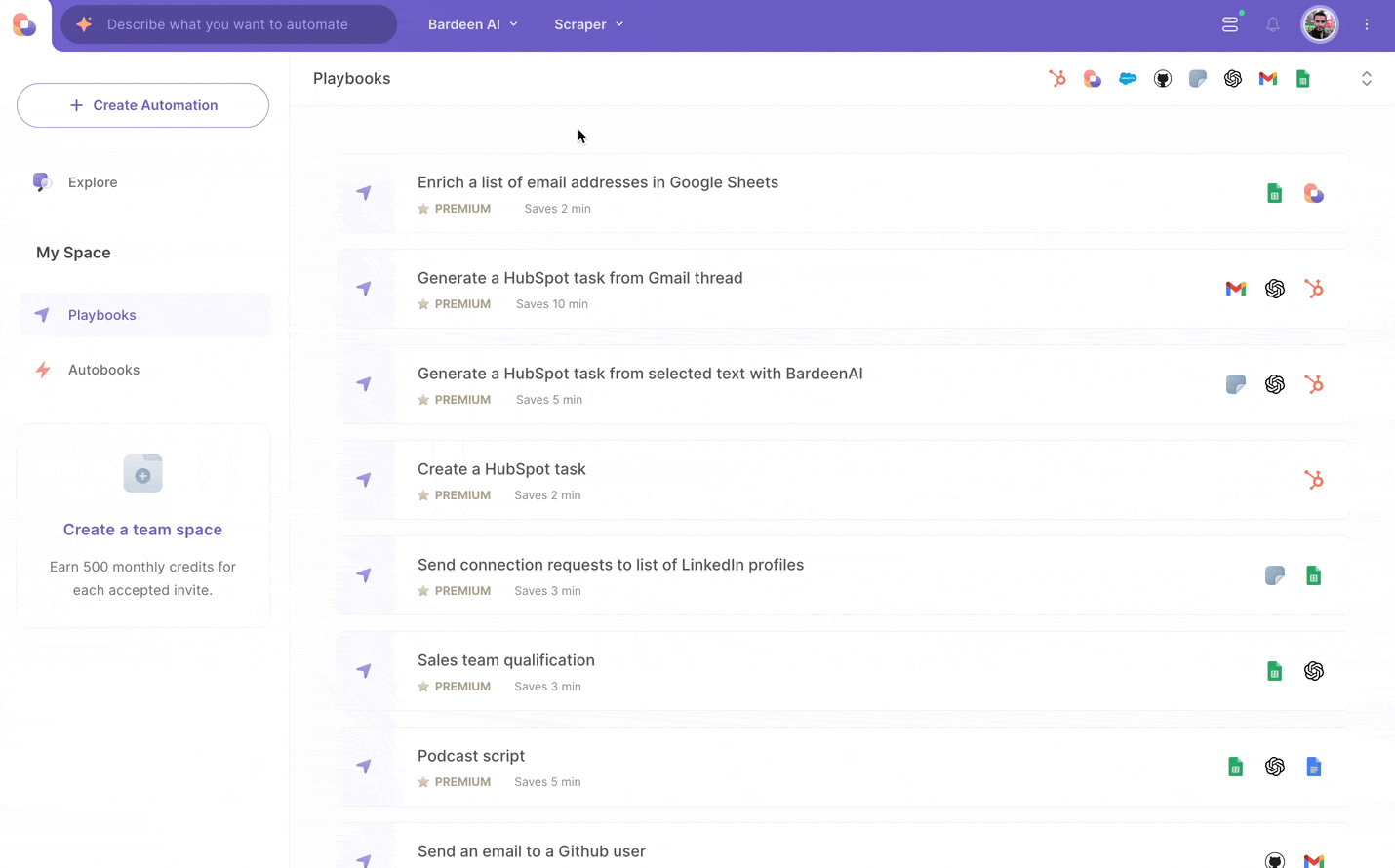Viewport: 1395px width, 868px height.
Task: Click the sparkle icon in the automation prompt
Action: (84, 24)
